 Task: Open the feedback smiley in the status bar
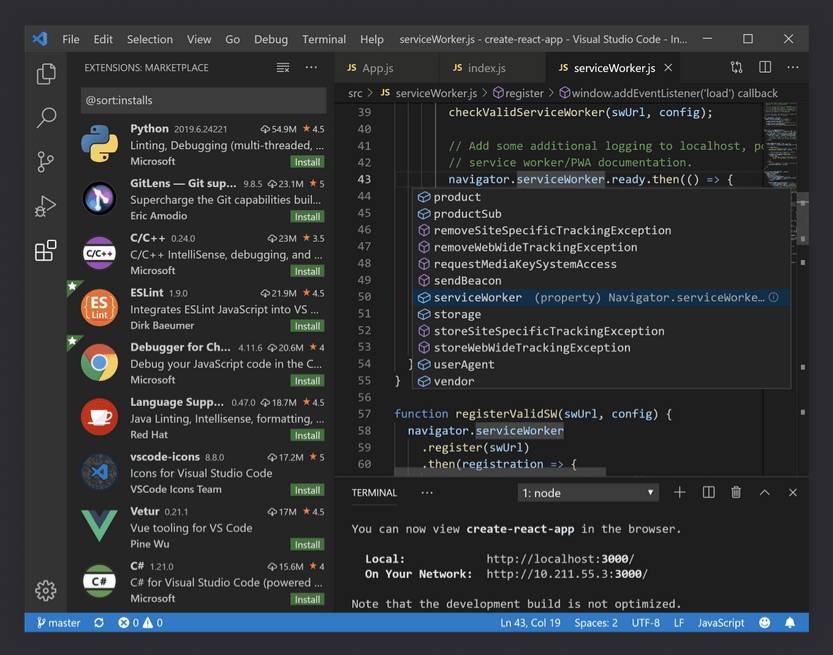(764, 622)
